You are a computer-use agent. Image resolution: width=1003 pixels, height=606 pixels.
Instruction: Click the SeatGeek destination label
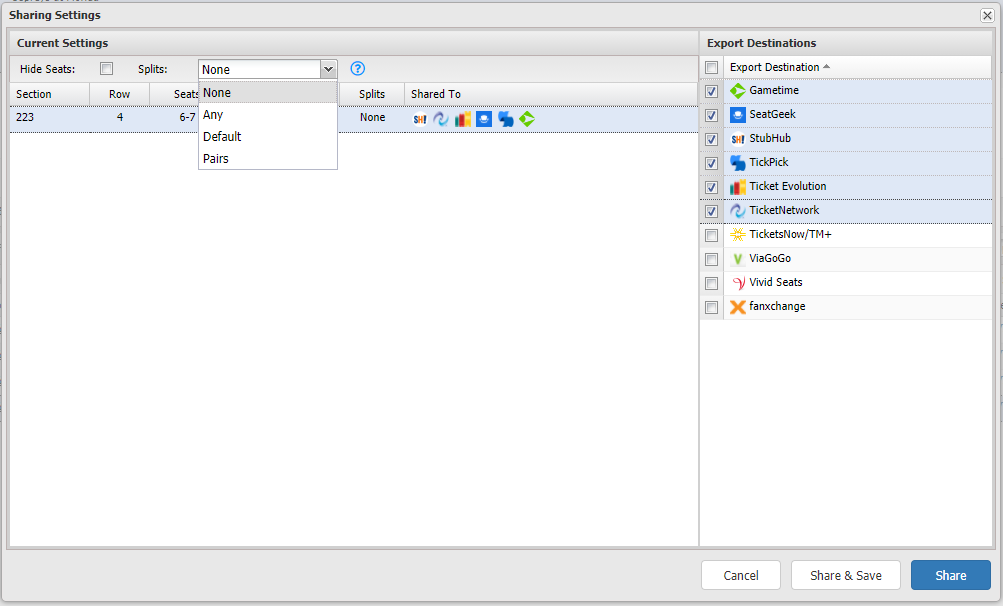coord(773,114)
